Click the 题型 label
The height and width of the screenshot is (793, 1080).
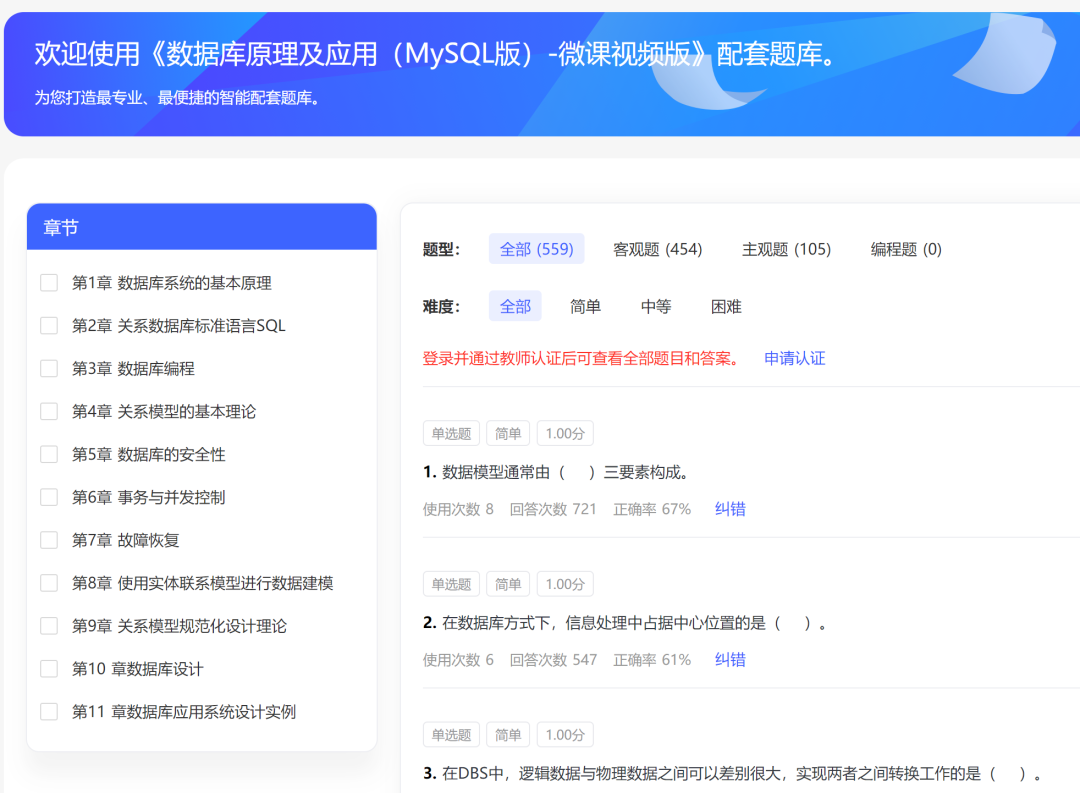coord(441,249)
